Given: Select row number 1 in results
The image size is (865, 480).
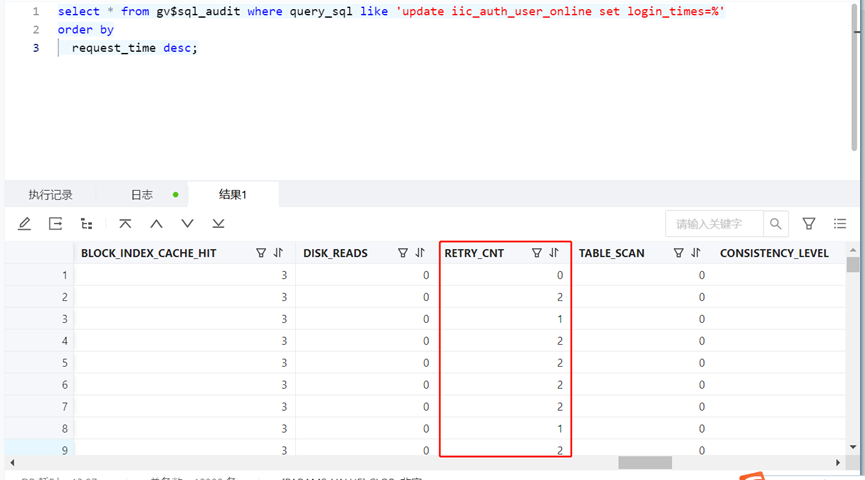Looking at the screenshot, I should [x=39, y=275].
